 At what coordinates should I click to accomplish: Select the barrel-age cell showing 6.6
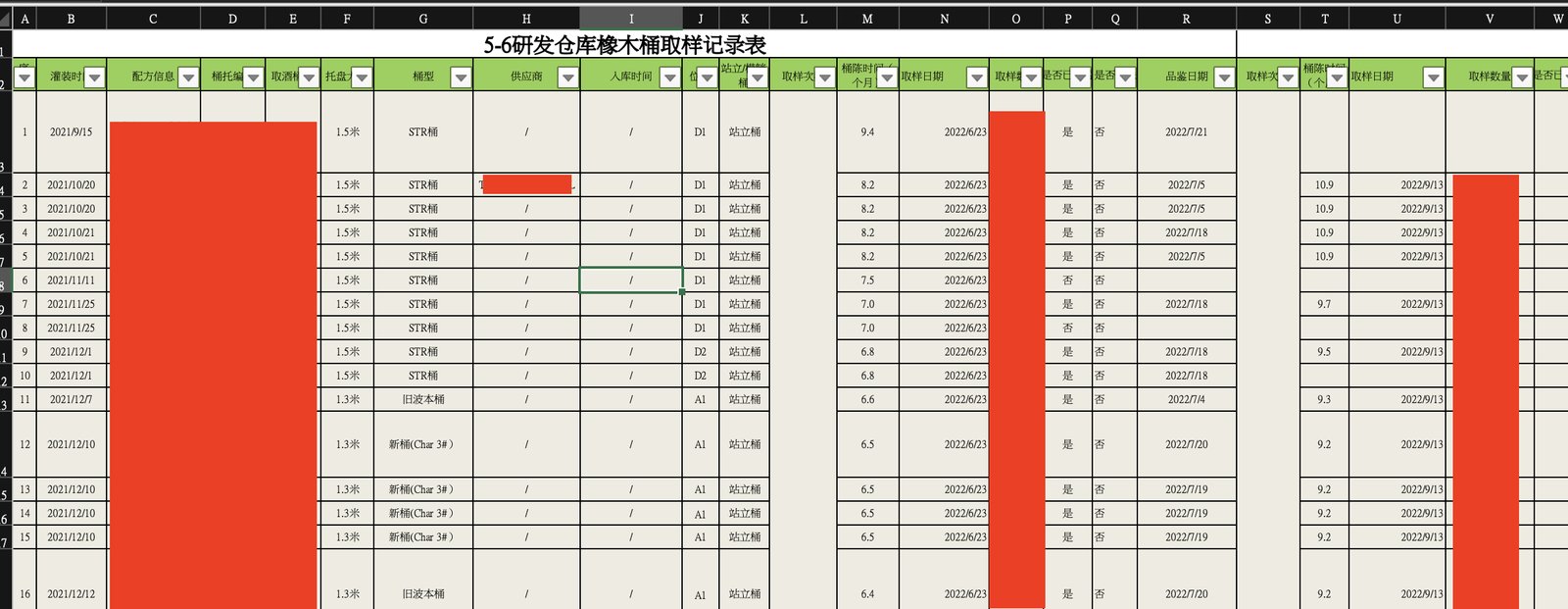click(867, 399)
